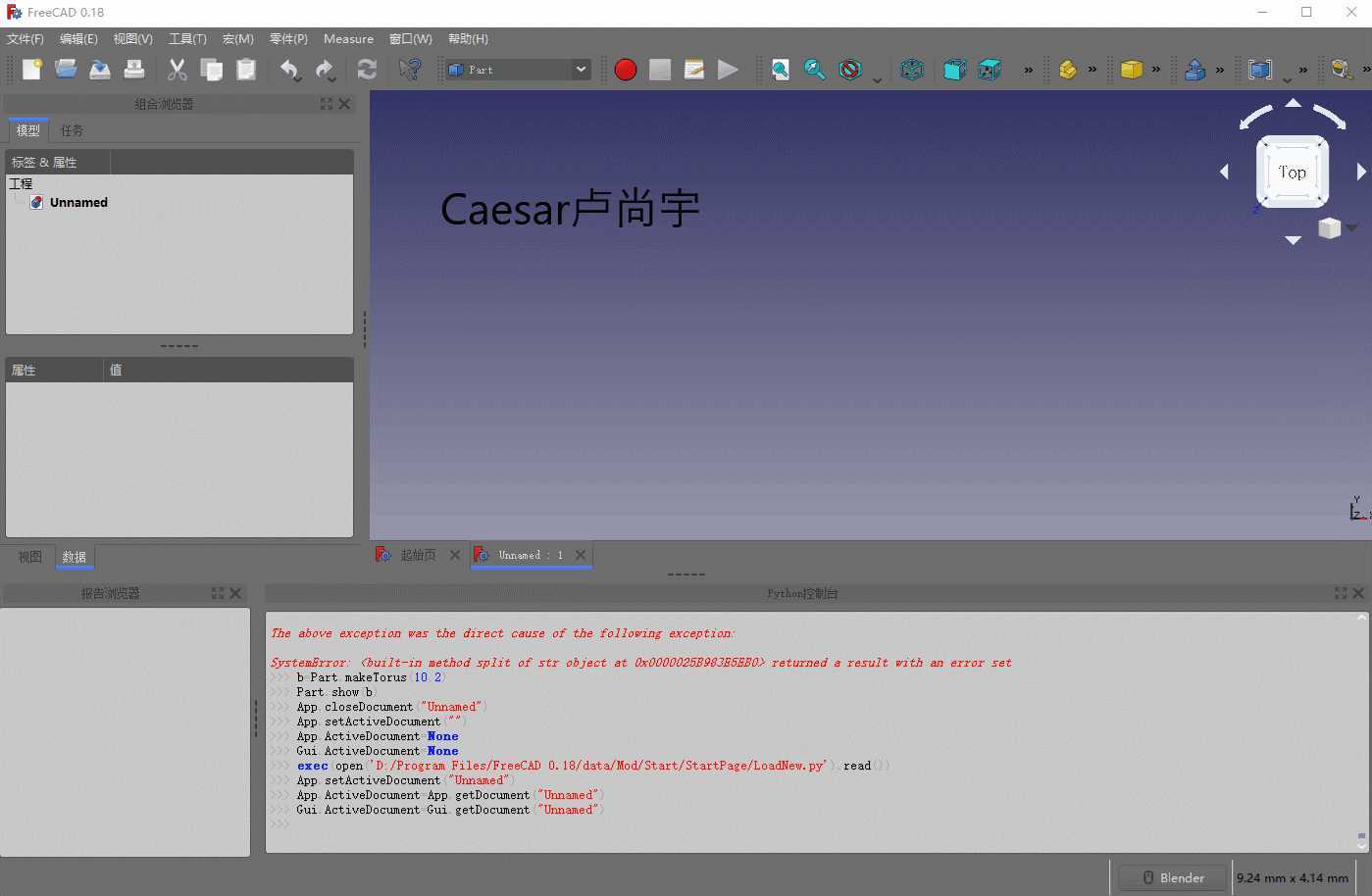Switch to the 起始页 document tab
1372x896 pixels.
click(418, 555)
